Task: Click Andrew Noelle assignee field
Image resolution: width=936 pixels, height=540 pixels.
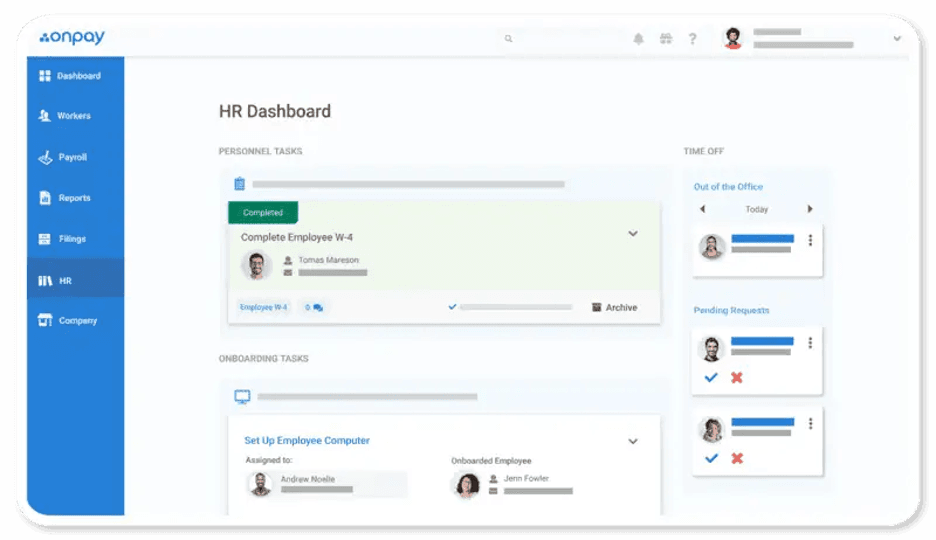Action: point(327,484)
